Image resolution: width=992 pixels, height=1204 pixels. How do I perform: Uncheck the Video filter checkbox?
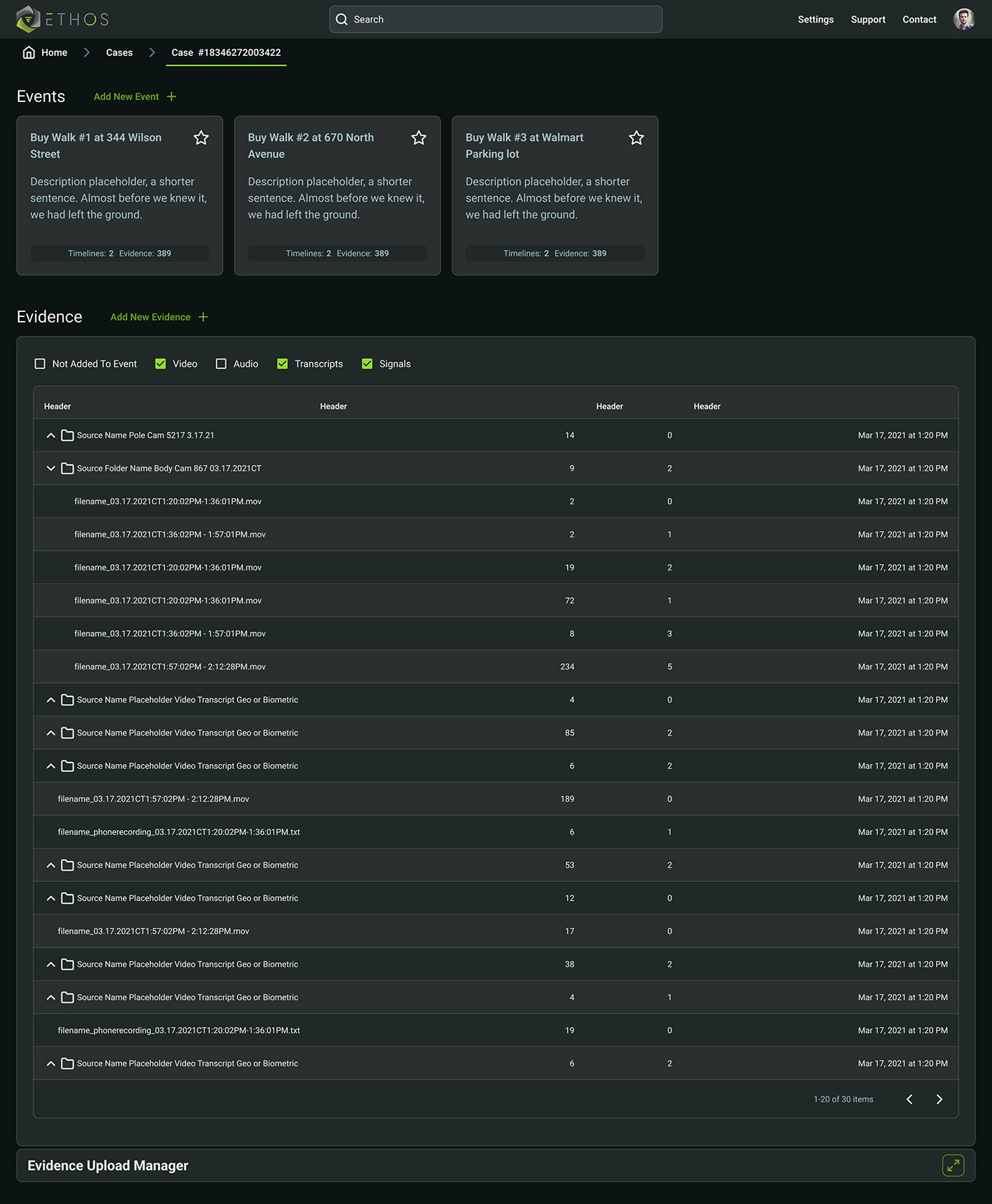(161, 364)
